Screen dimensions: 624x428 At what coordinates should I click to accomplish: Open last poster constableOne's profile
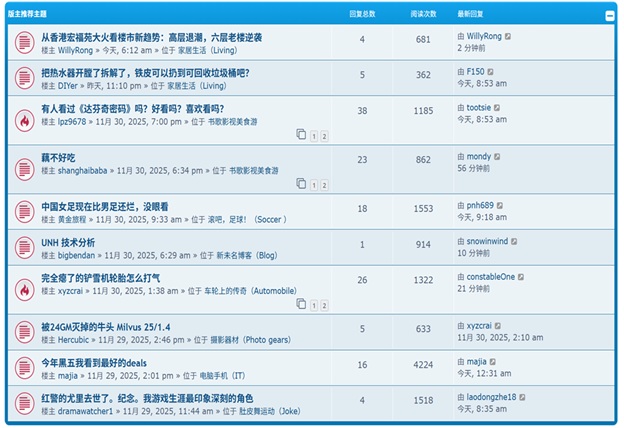(491, 277)
